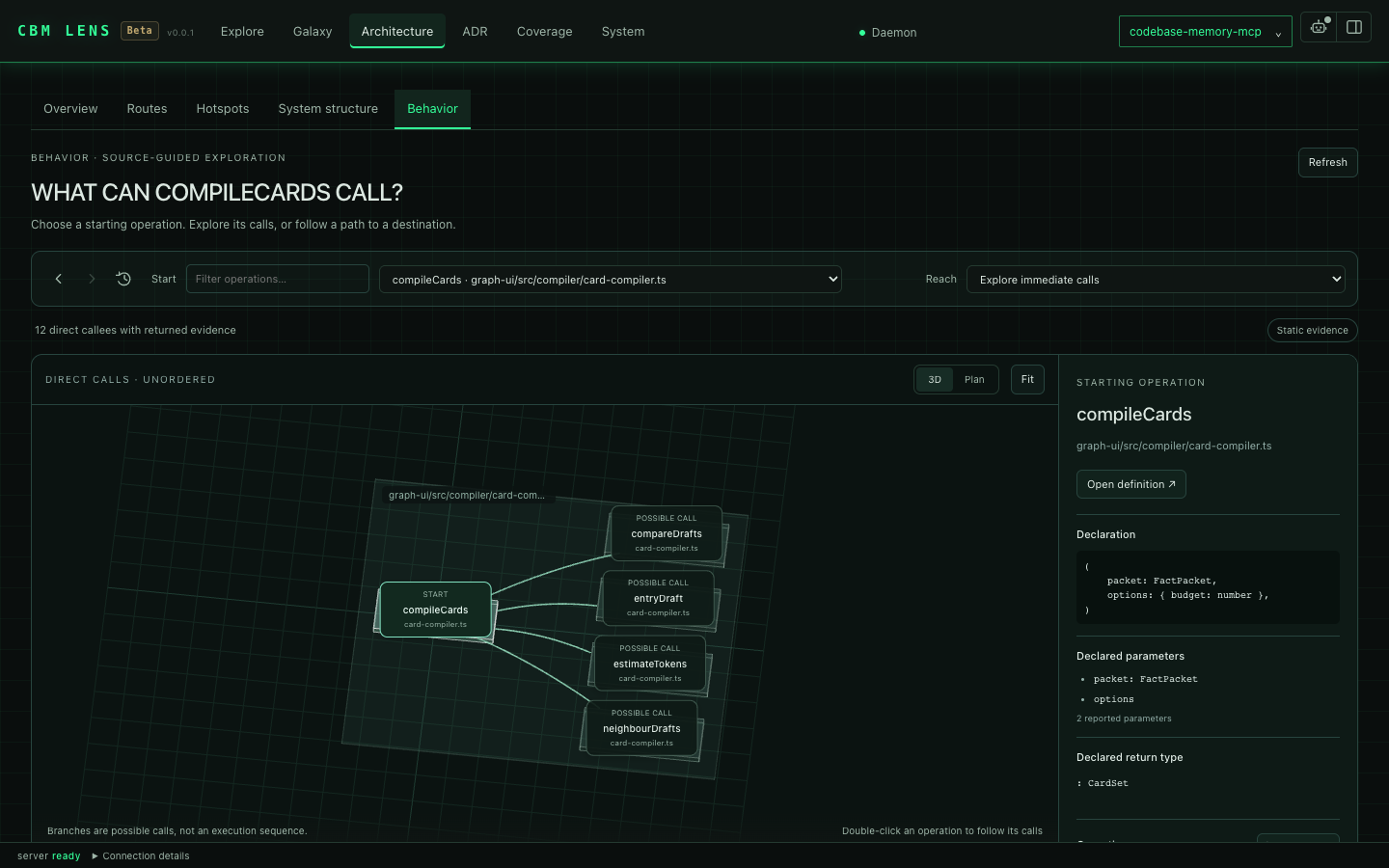Select the entryDraft possible call node
The image size is (1389, 868).
658,598
